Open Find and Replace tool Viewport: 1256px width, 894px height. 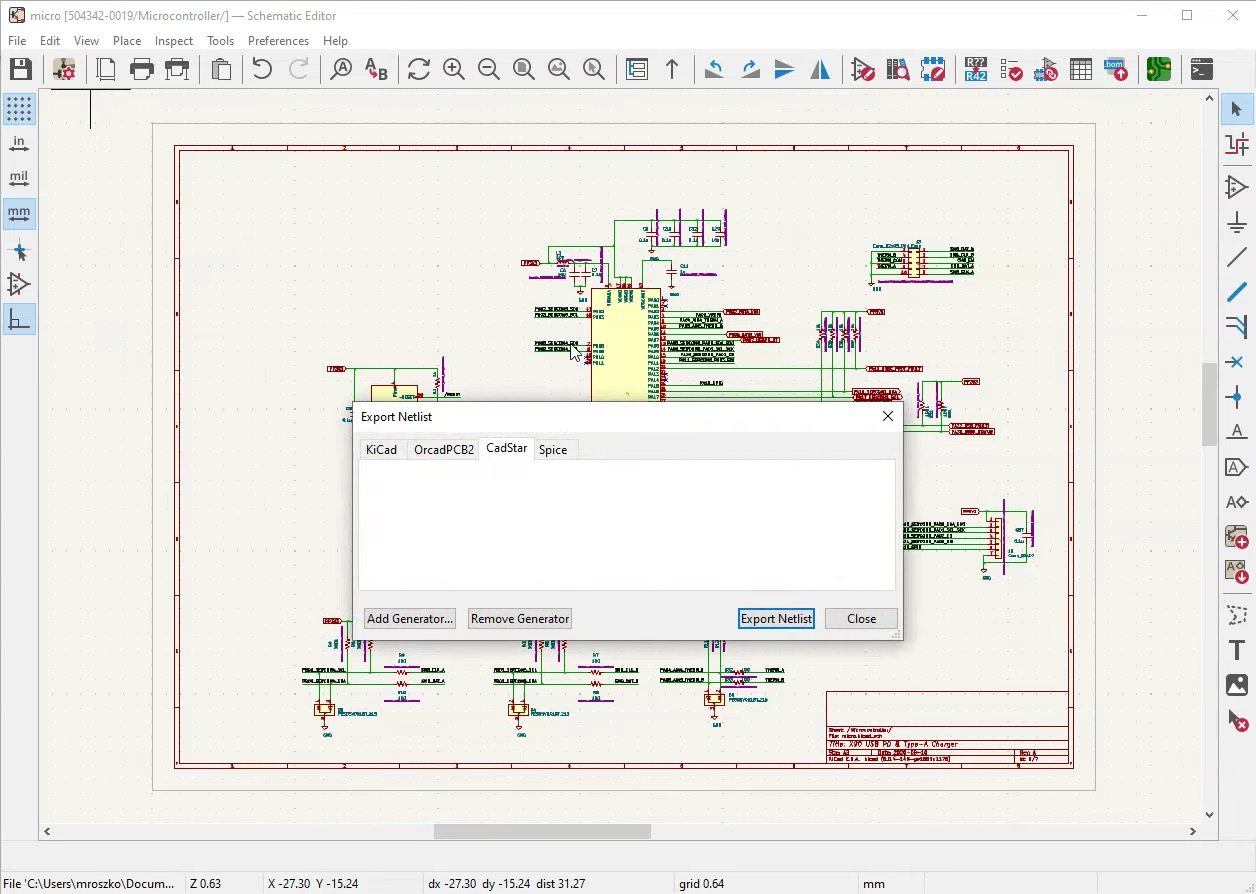click(376, 69)
